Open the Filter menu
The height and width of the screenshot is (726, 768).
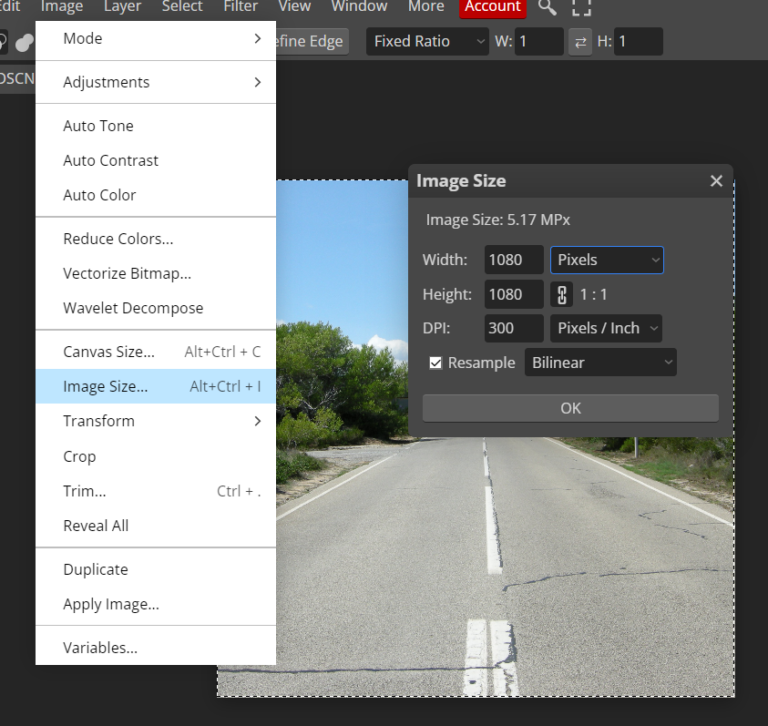pyautogui.click(x=240, y=7)
